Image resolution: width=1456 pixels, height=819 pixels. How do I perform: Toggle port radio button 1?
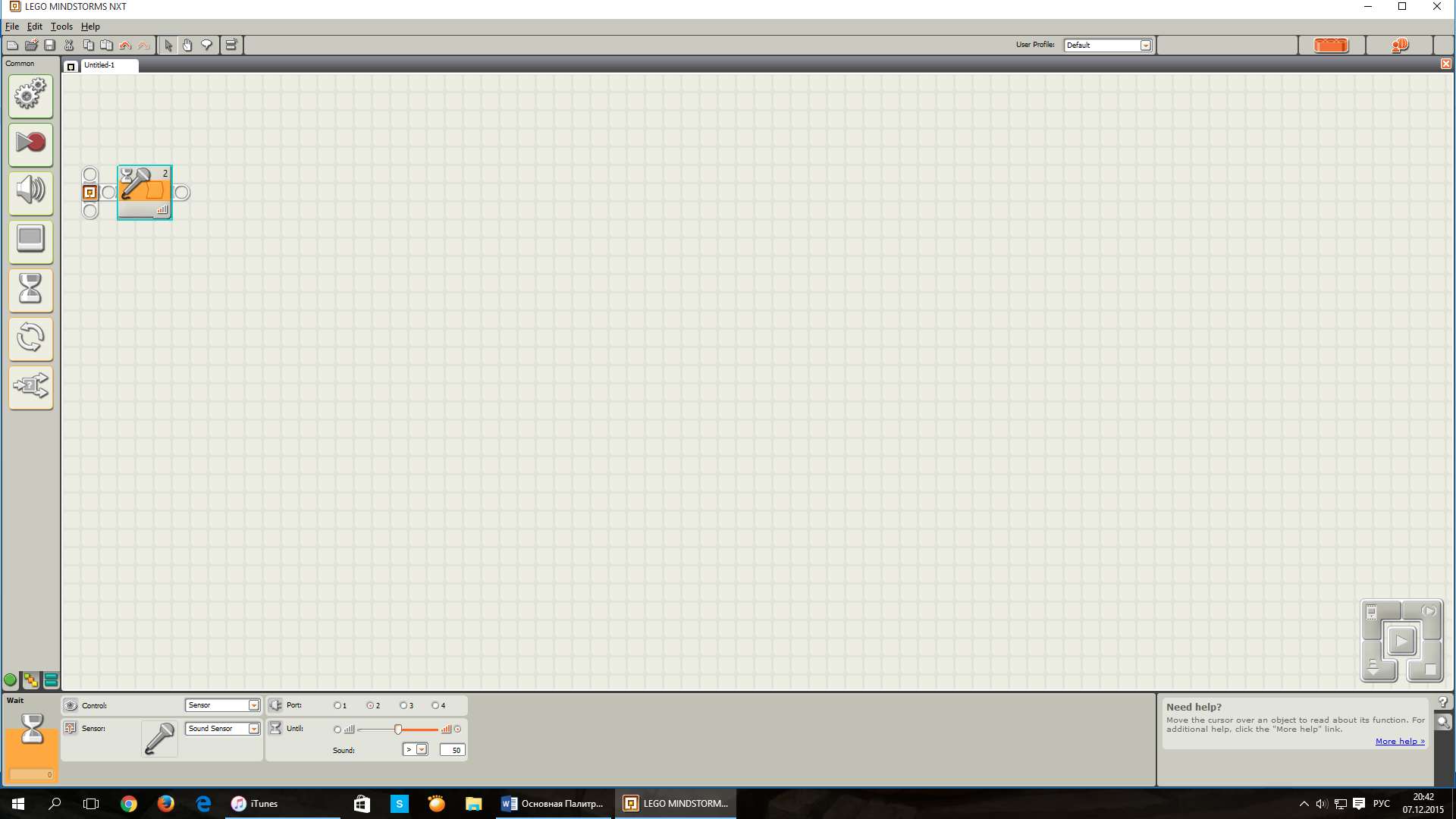coord(337,705)
